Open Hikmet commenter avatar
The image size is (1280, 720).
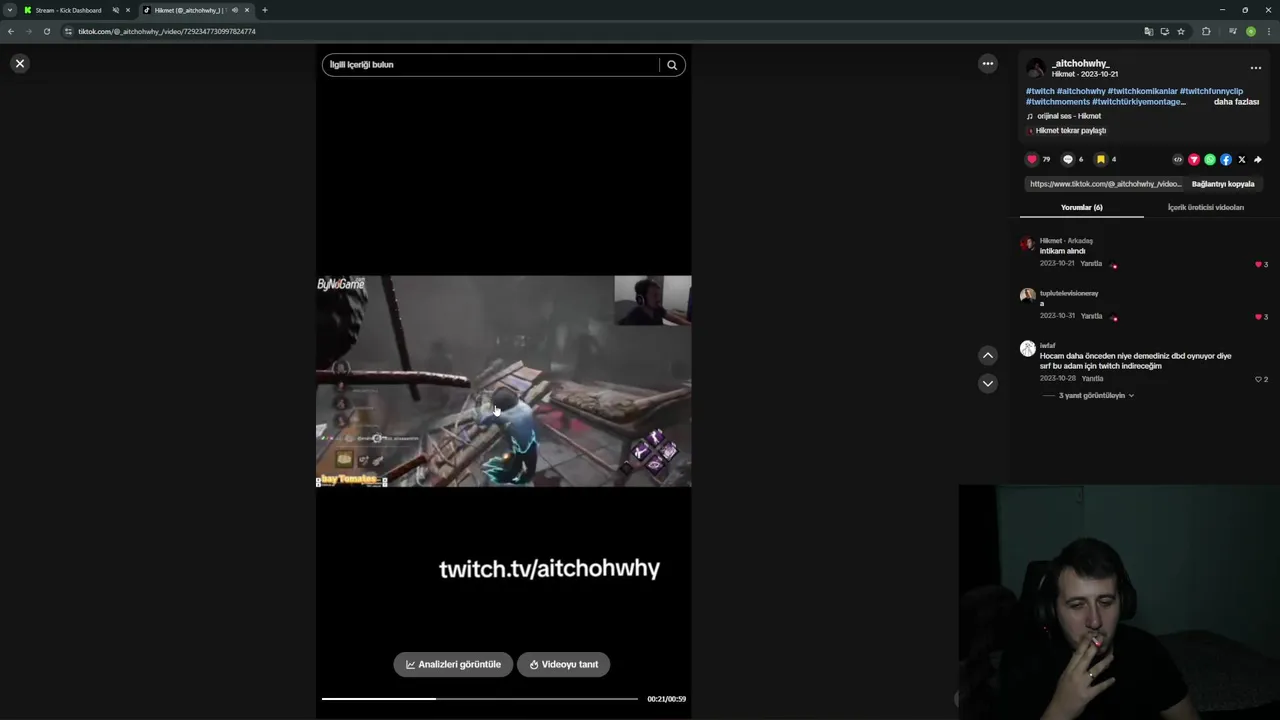click(x=1027, y=243)
